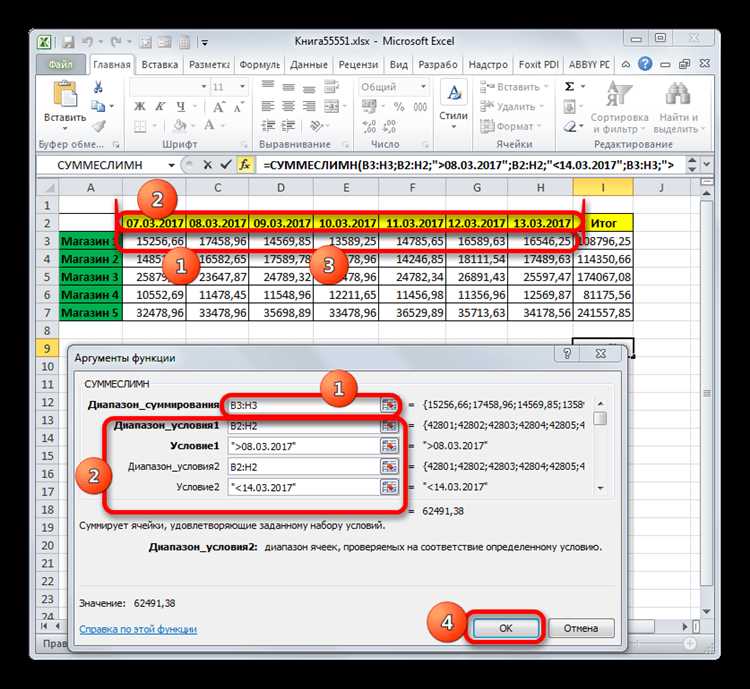This screenshot has width=750, height=689.
Task: Open the name box dropdown arrow
Action: tap(171, 165)
